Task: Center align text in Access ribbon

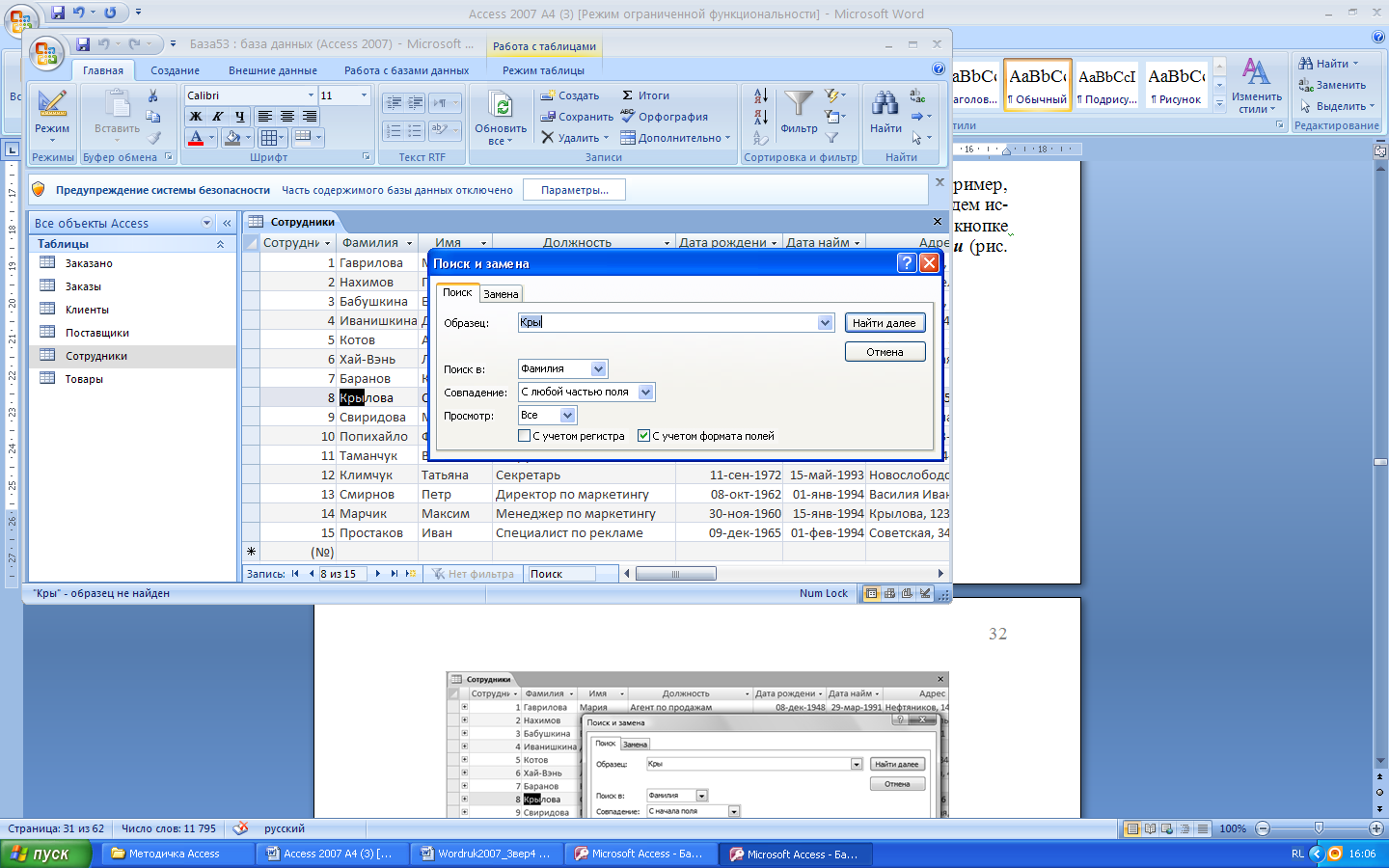Action: pyautogui.click(x=287, y=117)
